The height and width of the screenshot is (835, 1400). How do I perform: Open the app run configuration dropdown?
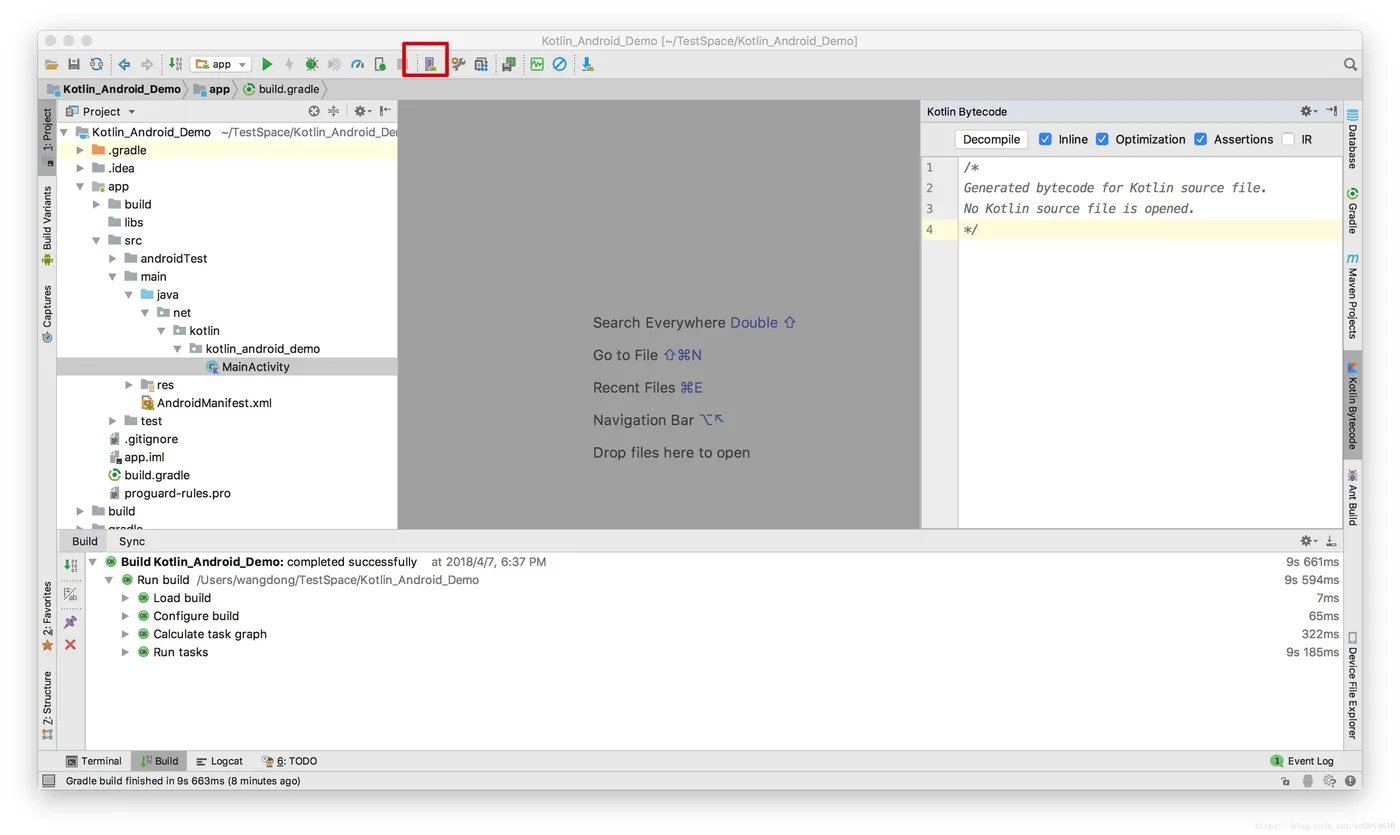[x=221, y=64]
